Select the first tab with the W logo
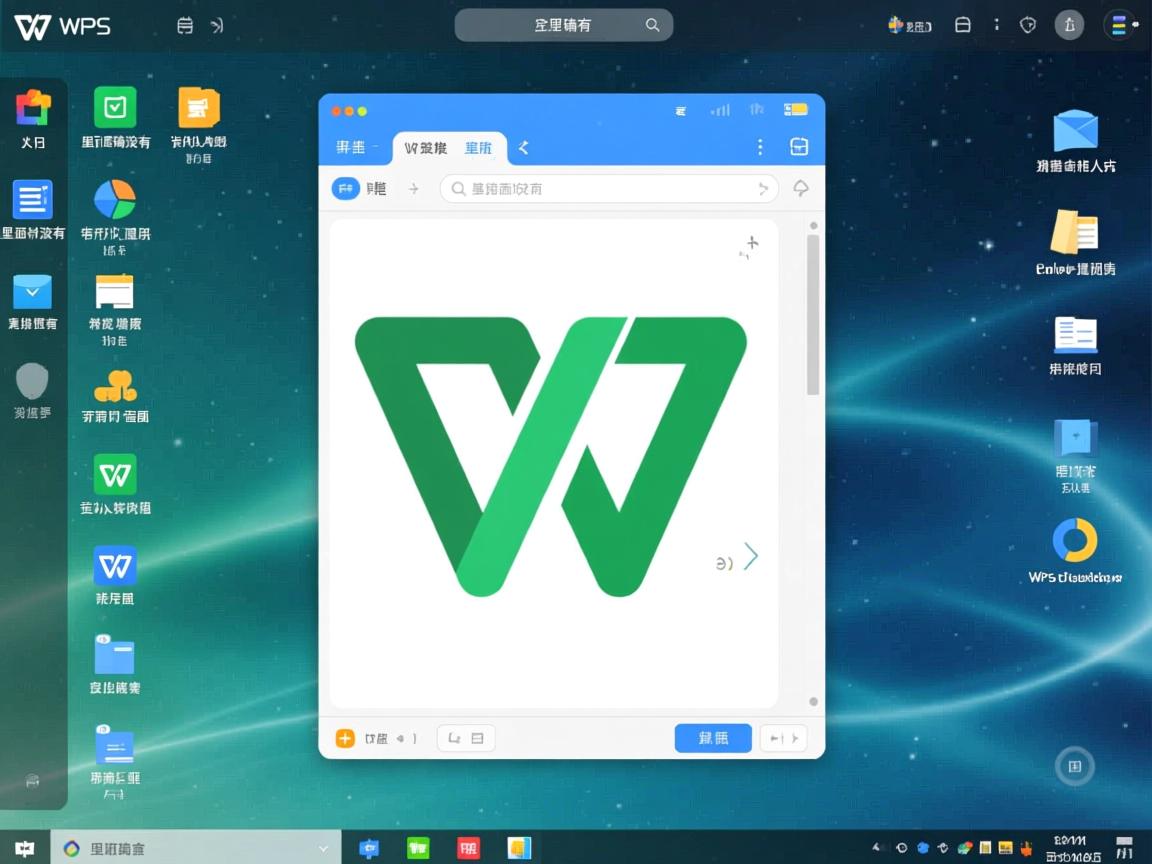This screenshot has height=864, width=1152. (x=424, y=147)
